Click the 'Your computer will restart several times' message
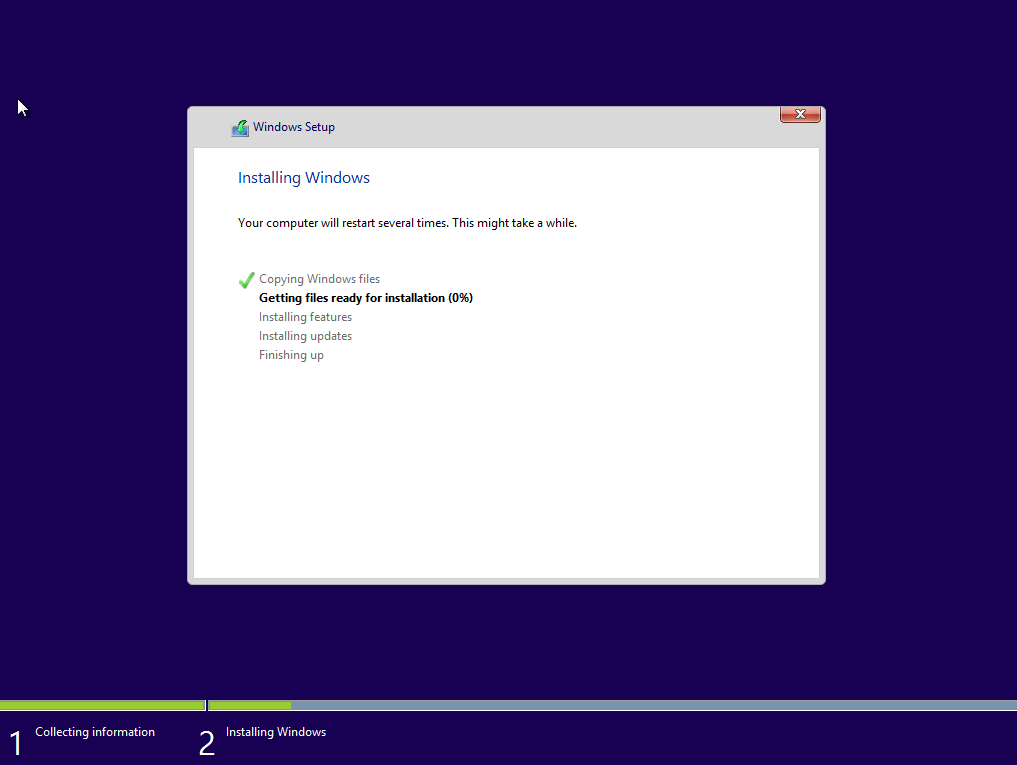1017x765 pixels. [407, 223]
